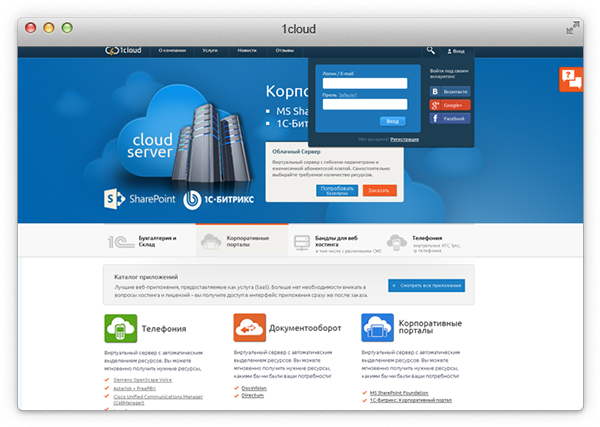Switch to the Телефония tab
Viewport: 600px width, 427px height.
(428, 241)
